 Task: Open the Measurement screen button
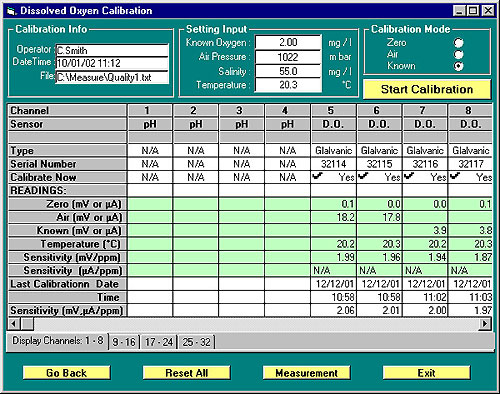[x=306, y=373]
